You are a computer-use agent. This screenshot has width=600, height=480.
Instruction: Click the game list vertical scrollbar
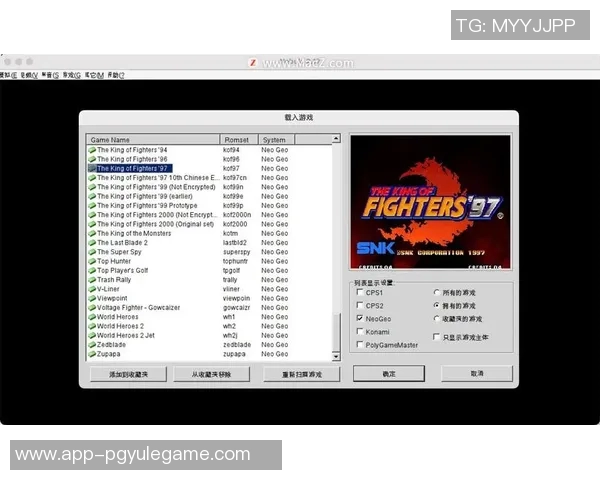[335, 250]
